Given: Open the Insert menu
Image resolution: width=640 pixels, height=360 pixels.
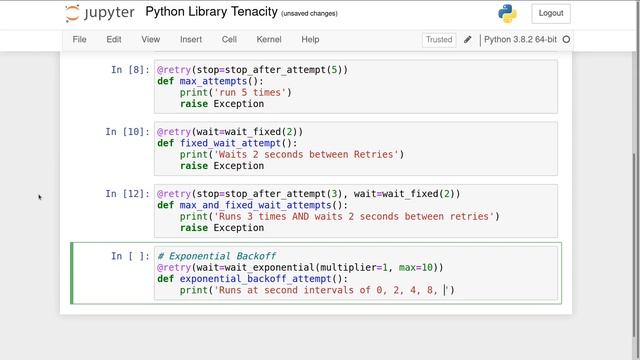Looking at the screenshot, I should (191, 40).
